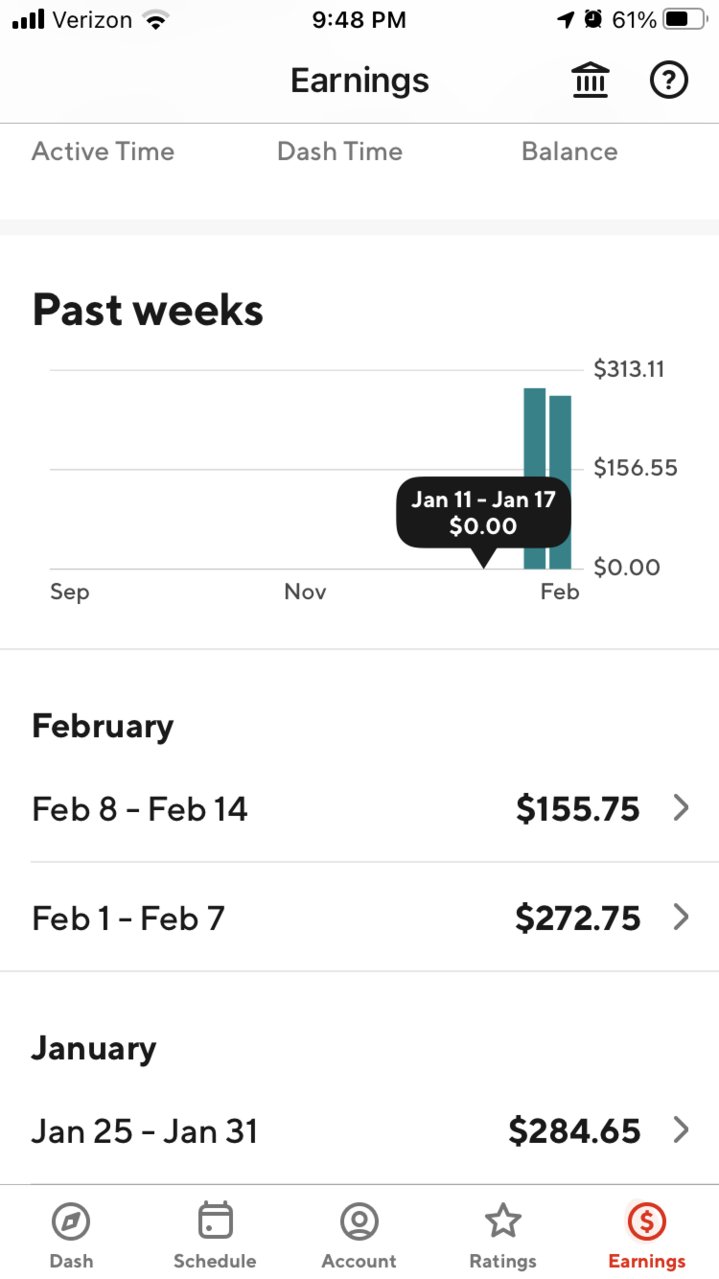Open the Account profile icon
Image resolution: width=719 pixels, height=1279 pixels.
point(359,1221)
